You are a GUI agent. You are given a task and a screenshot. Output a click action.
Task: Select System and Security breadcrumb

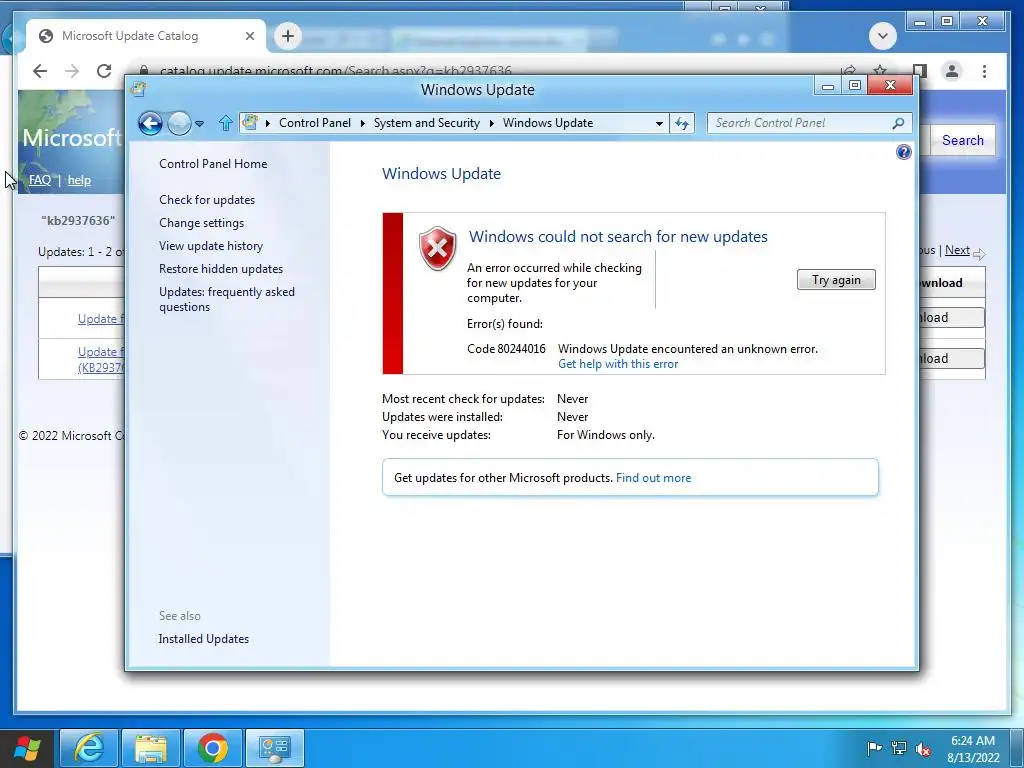(x=426, y=123)
